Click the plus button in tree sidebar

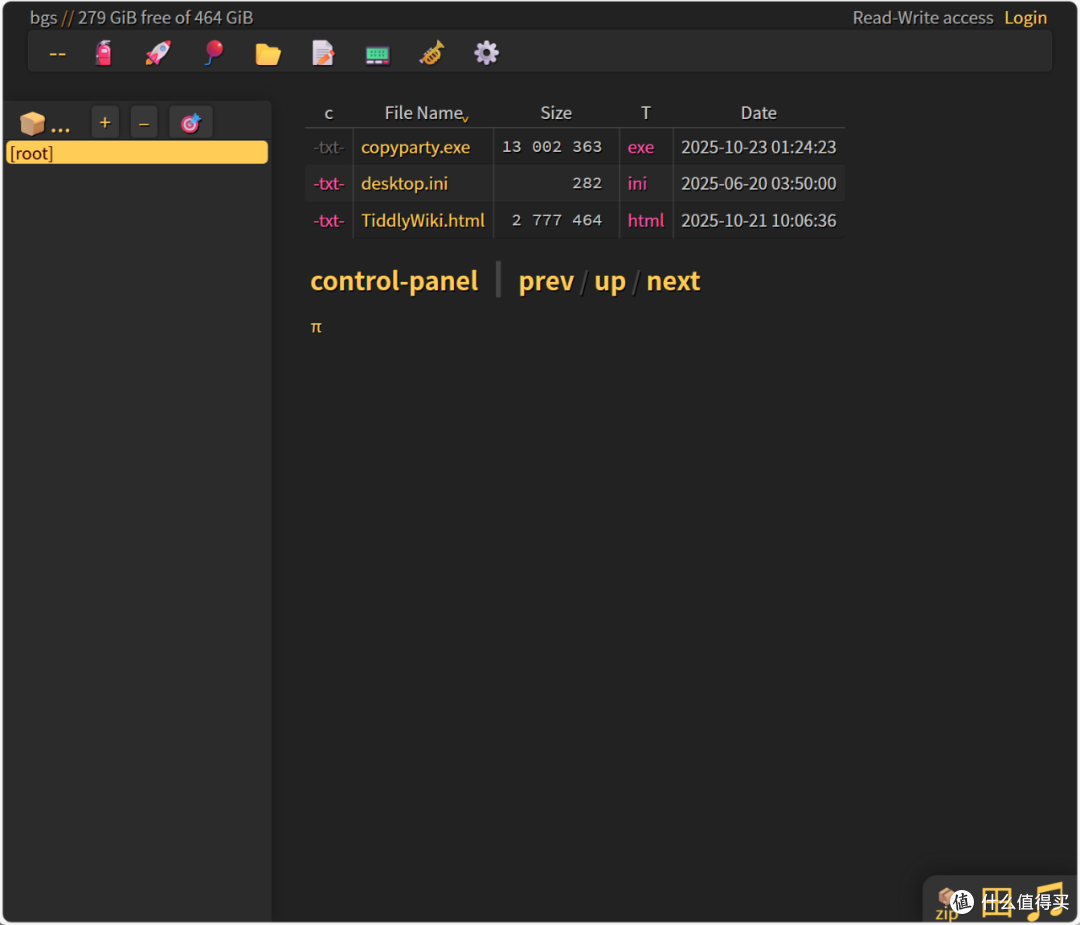(x=105, y=123)
